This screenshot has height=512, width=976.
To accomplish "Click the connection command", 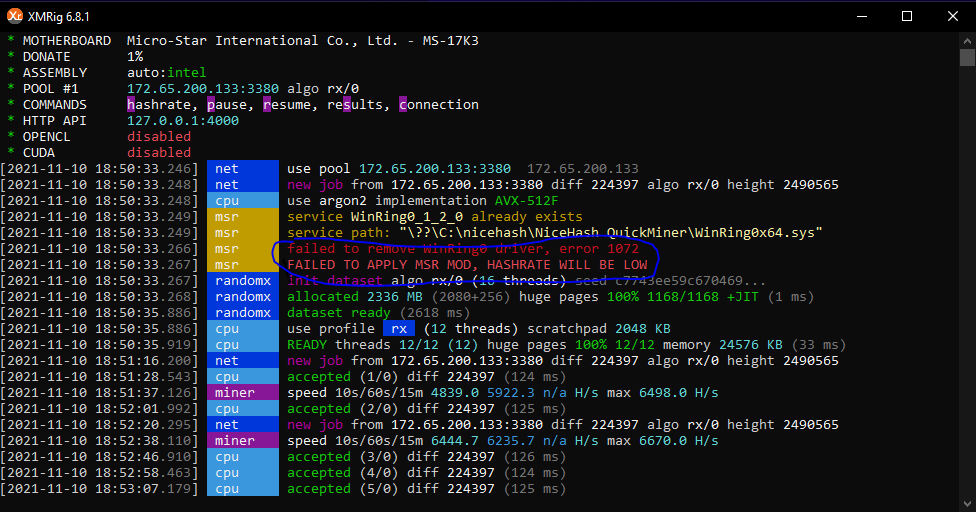I will coord(439,105).
